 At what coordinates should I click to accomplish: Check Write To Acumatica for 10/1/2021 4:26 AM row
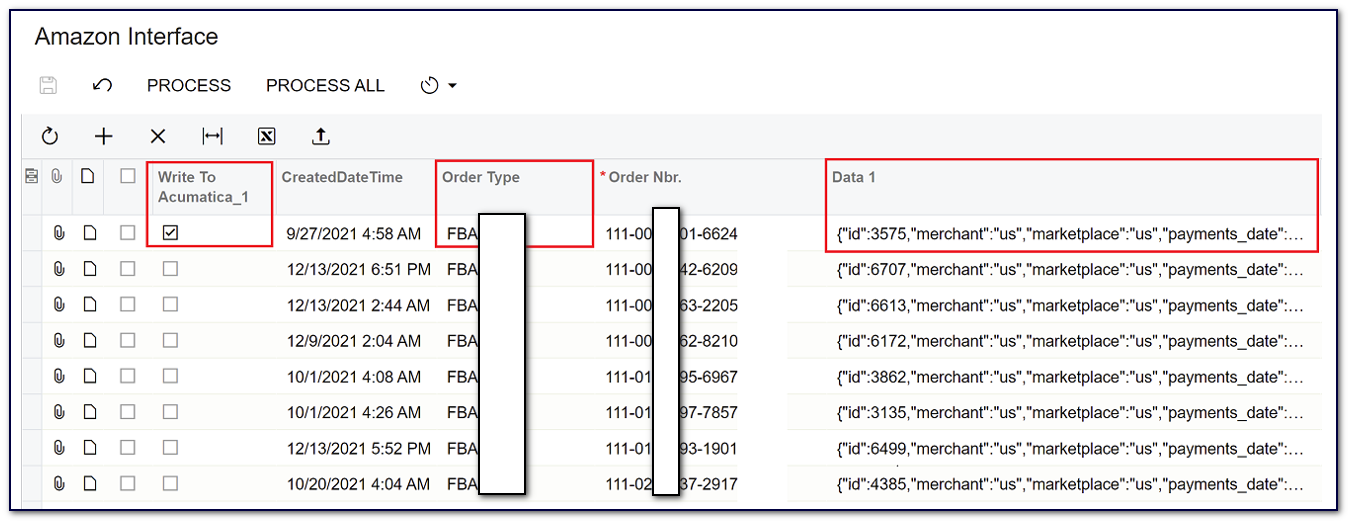[170, 412]
